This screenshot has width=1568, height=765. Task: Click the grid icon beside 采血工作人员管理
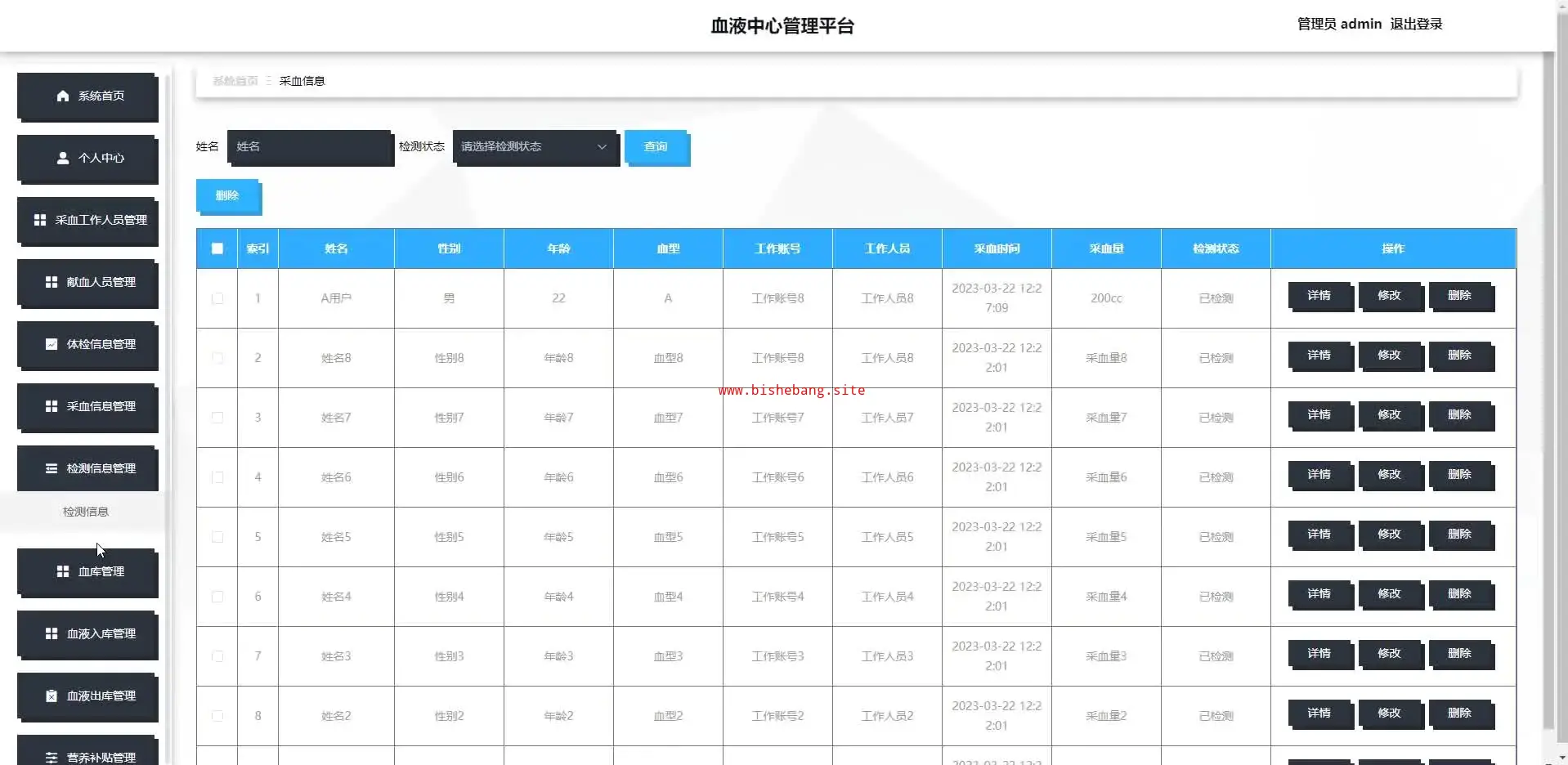coord(40,220)
